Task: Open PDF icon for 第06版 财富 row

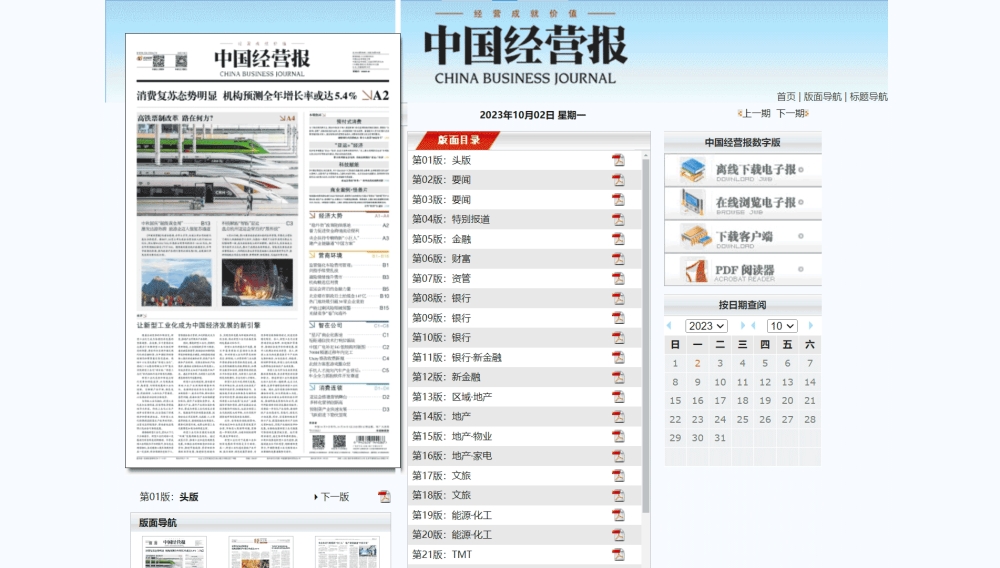Action: click(618, 259)
